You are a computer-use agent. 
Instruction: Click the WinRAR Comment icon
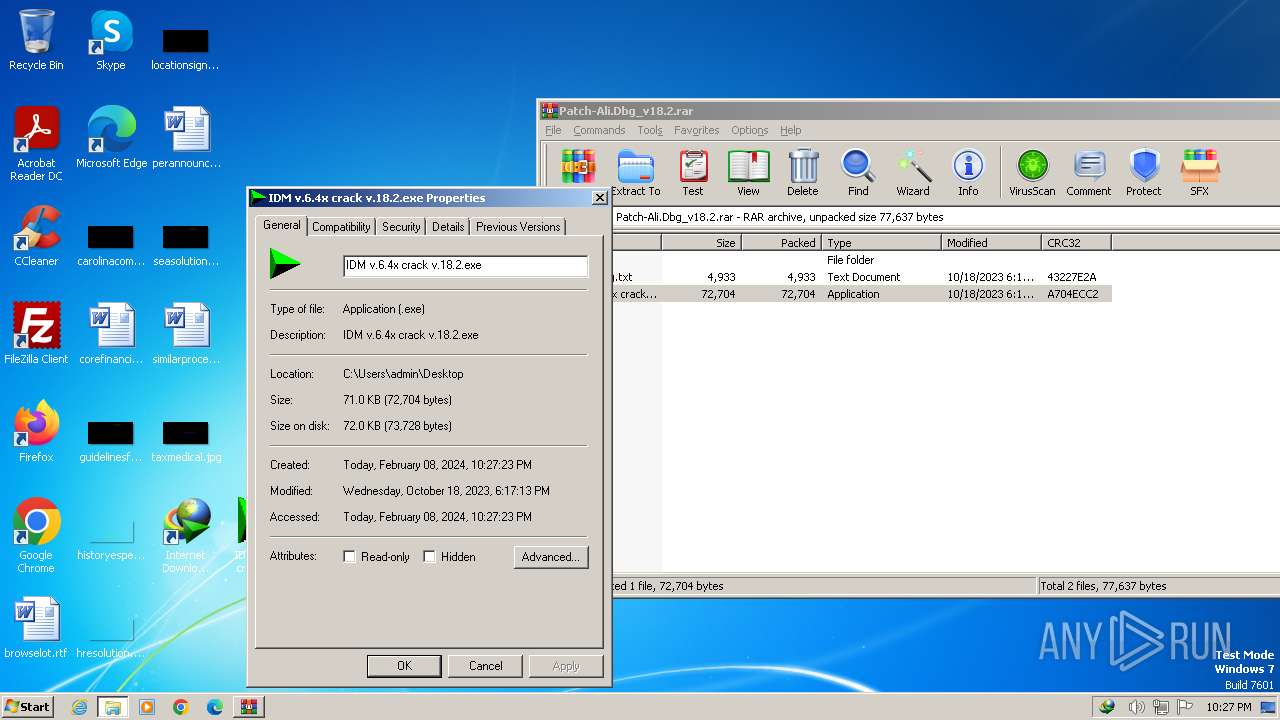click(x=1089, y=173)
